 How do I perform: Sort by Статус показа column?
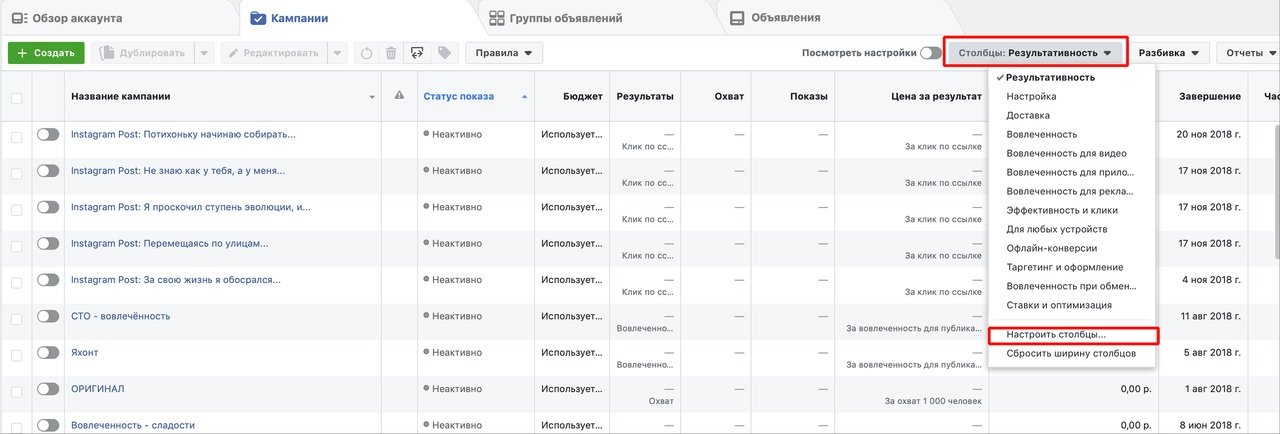click(x=459, y=97)
